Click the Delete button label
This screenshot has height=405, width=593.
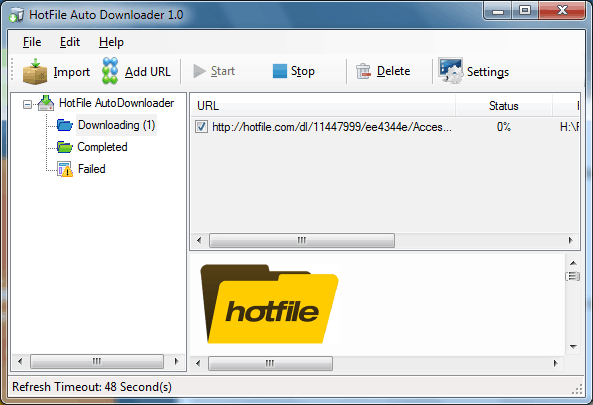[x=393, y=71]
